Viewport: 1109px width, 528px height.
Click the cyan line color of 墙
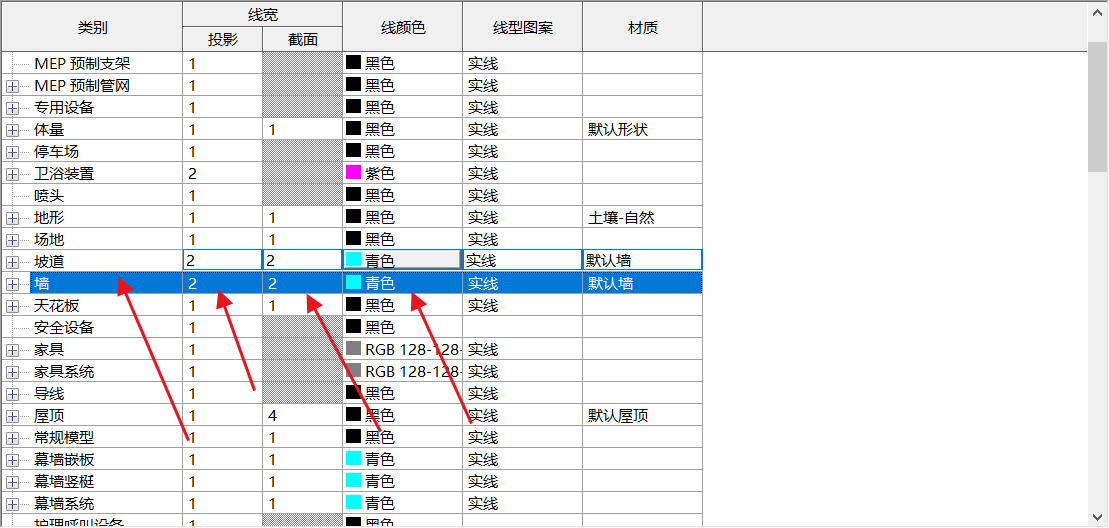(354, 283)
